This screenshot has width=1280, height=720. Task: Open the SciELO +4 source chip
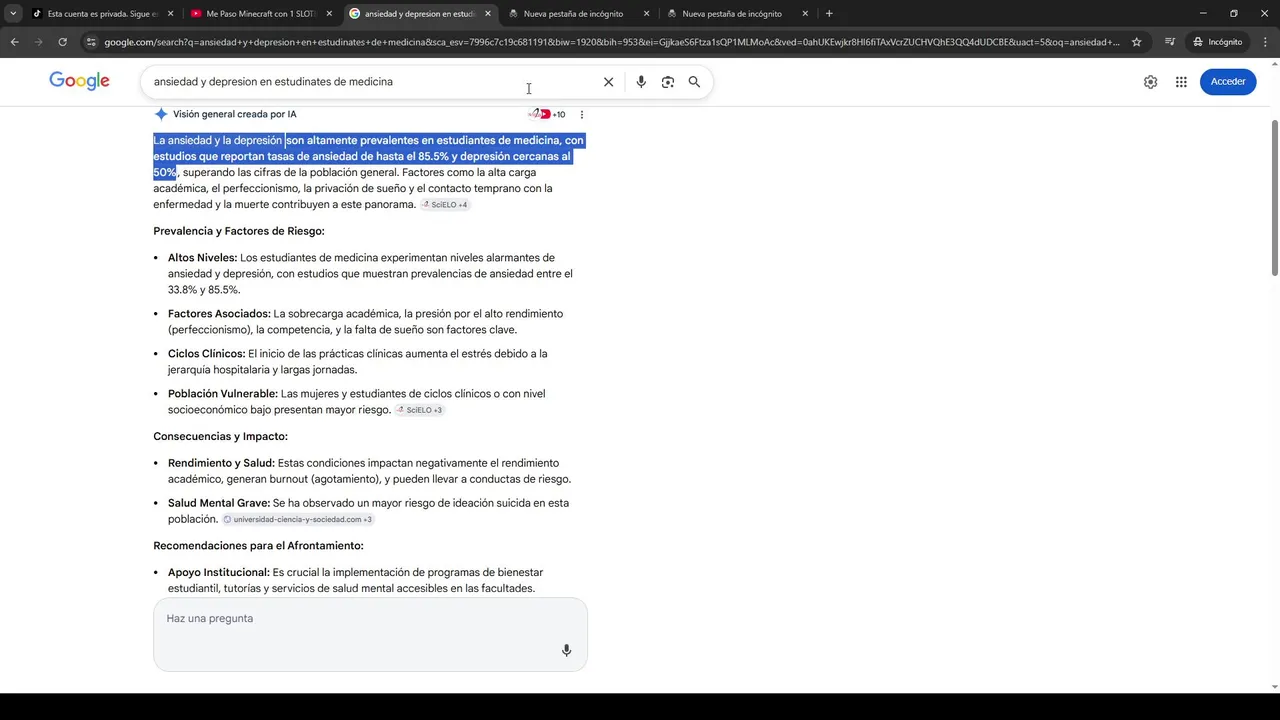[445, 205]
